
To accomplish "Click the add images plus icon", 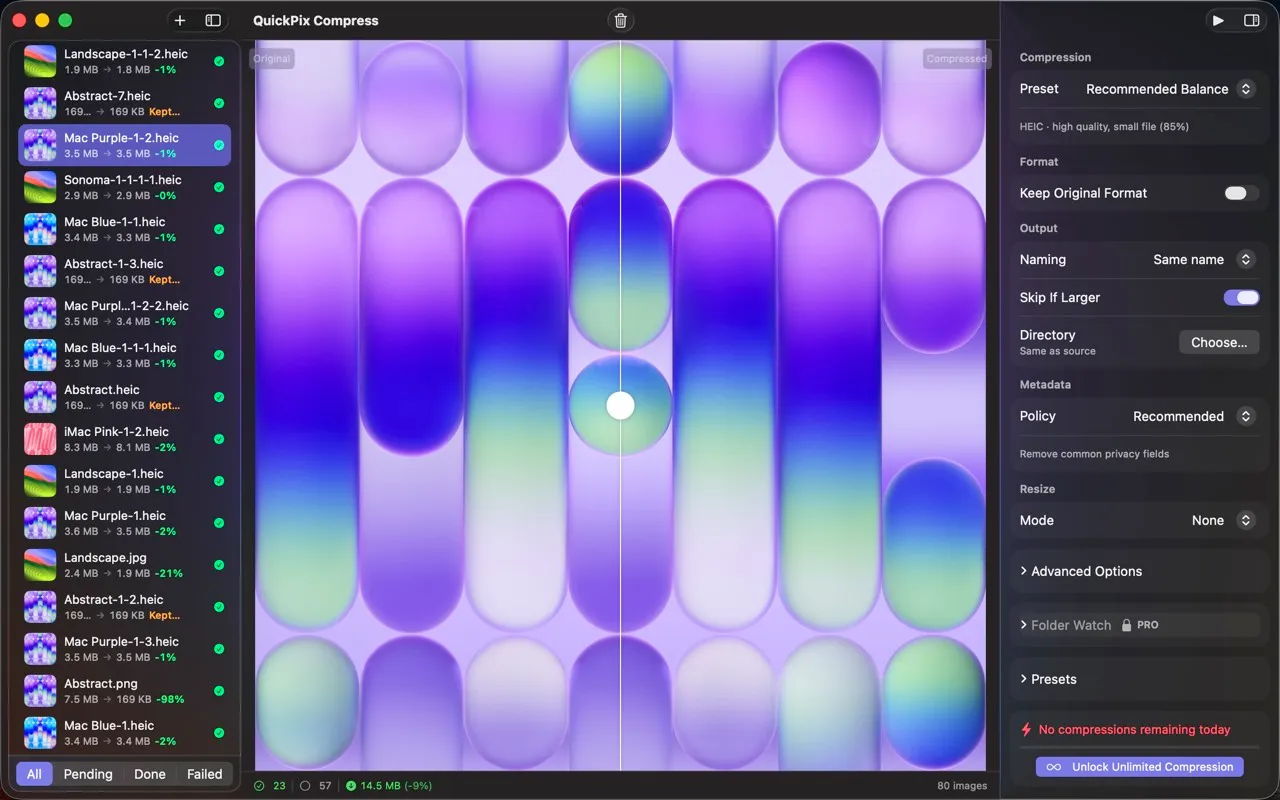I will [180, 20].
